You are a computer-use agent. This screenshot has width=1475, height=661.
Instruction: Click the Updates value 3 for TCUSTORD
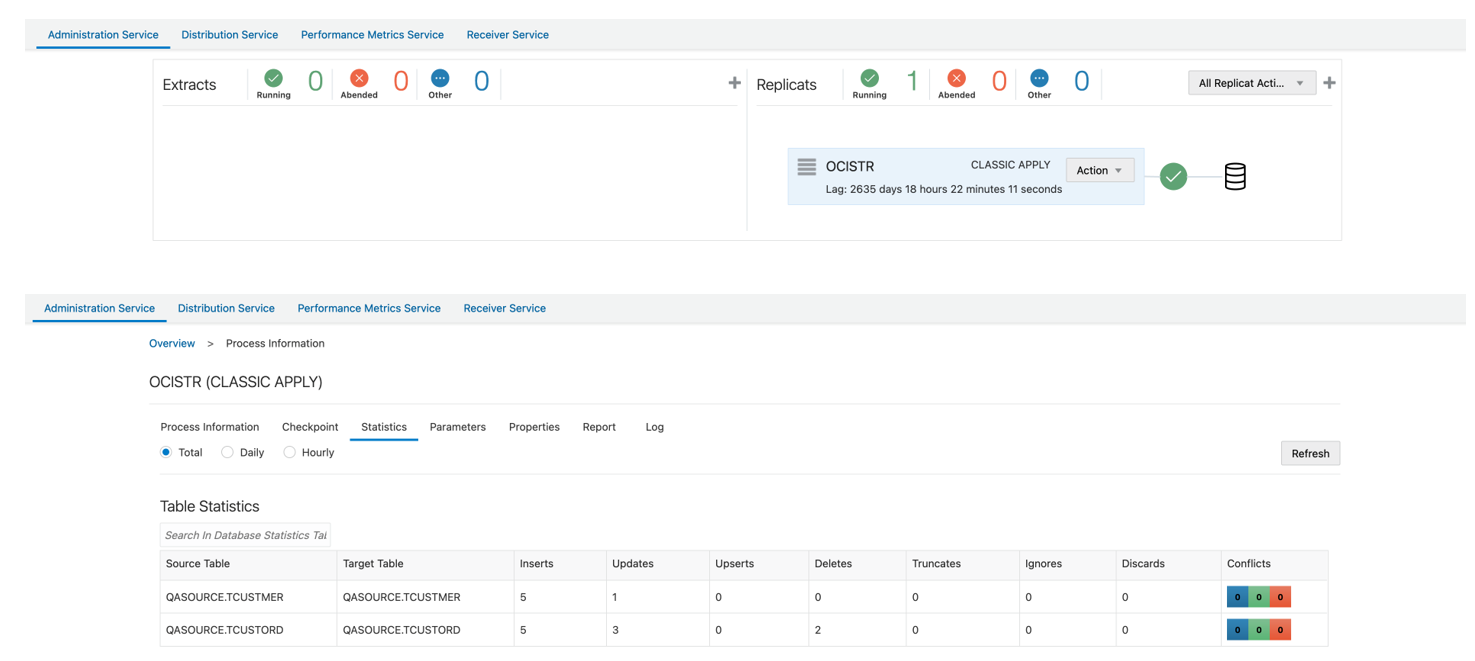point(615,630)
